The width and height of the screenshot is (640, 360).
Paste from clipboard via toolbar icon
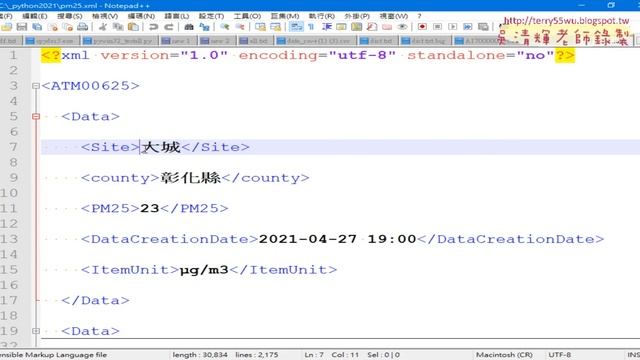pyautogui.click(x=133, y=27)
